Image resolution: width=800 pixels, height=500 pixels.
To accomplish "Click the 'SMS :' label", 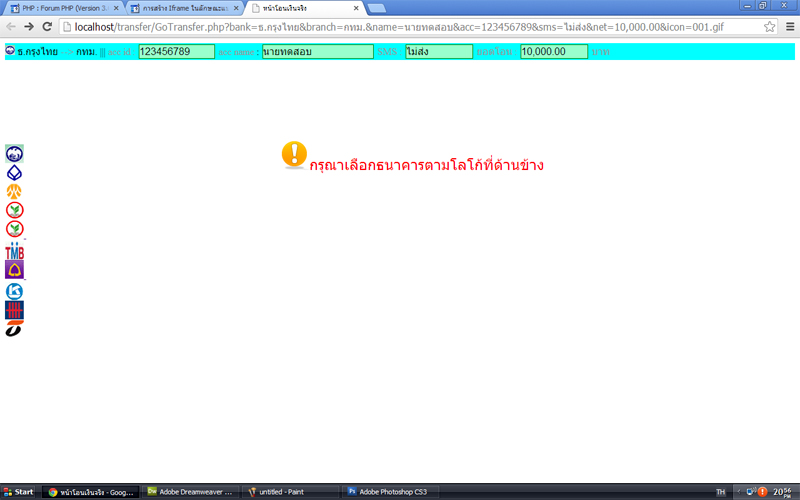I will [x=389, y=52].
